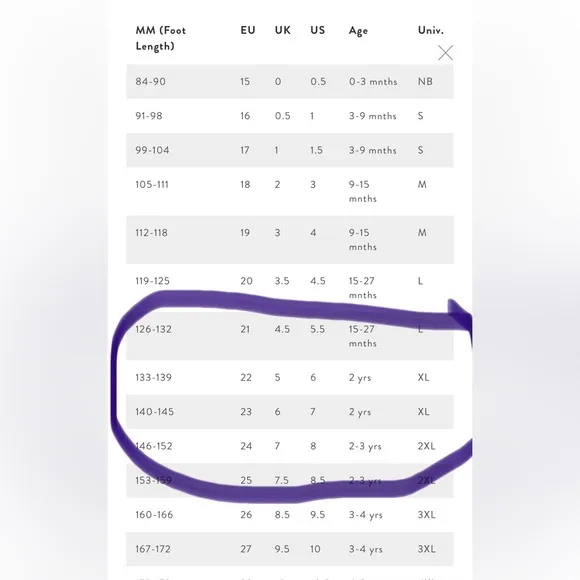Select the EU size 22 cell

click(x=246, y=377)
